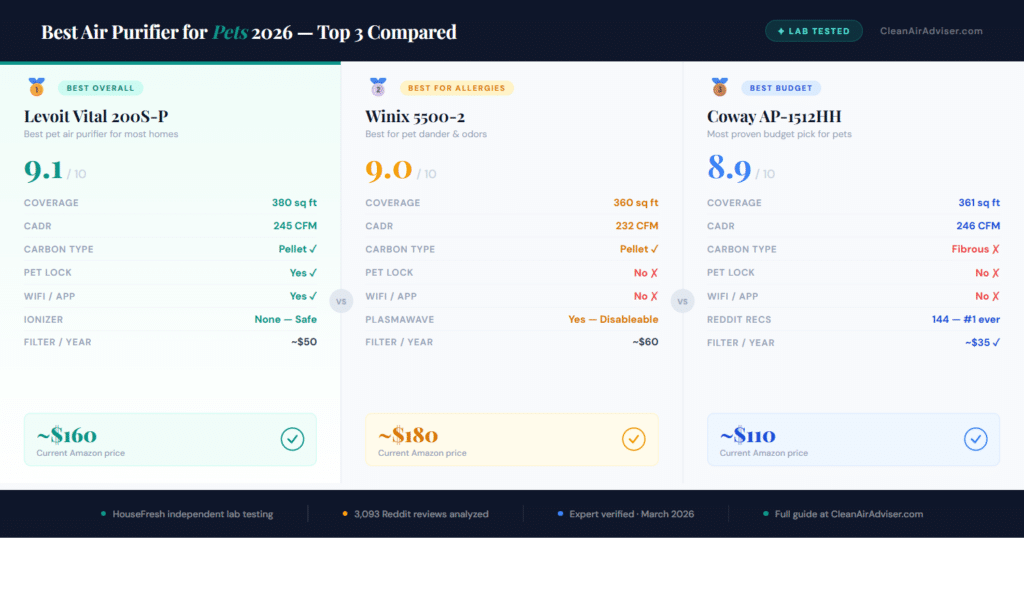This screenshot has width=1024, height=593.
Task: Click the Best Overall badge
Action: tap(101, 88)
